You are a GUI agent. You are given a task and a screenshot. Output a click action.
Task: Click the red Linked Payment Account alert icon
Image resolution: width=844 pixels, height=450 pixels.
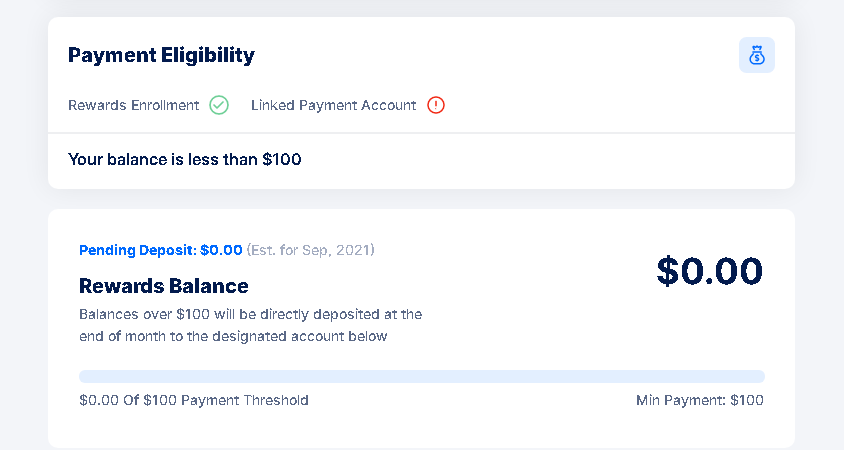[436, 105]
